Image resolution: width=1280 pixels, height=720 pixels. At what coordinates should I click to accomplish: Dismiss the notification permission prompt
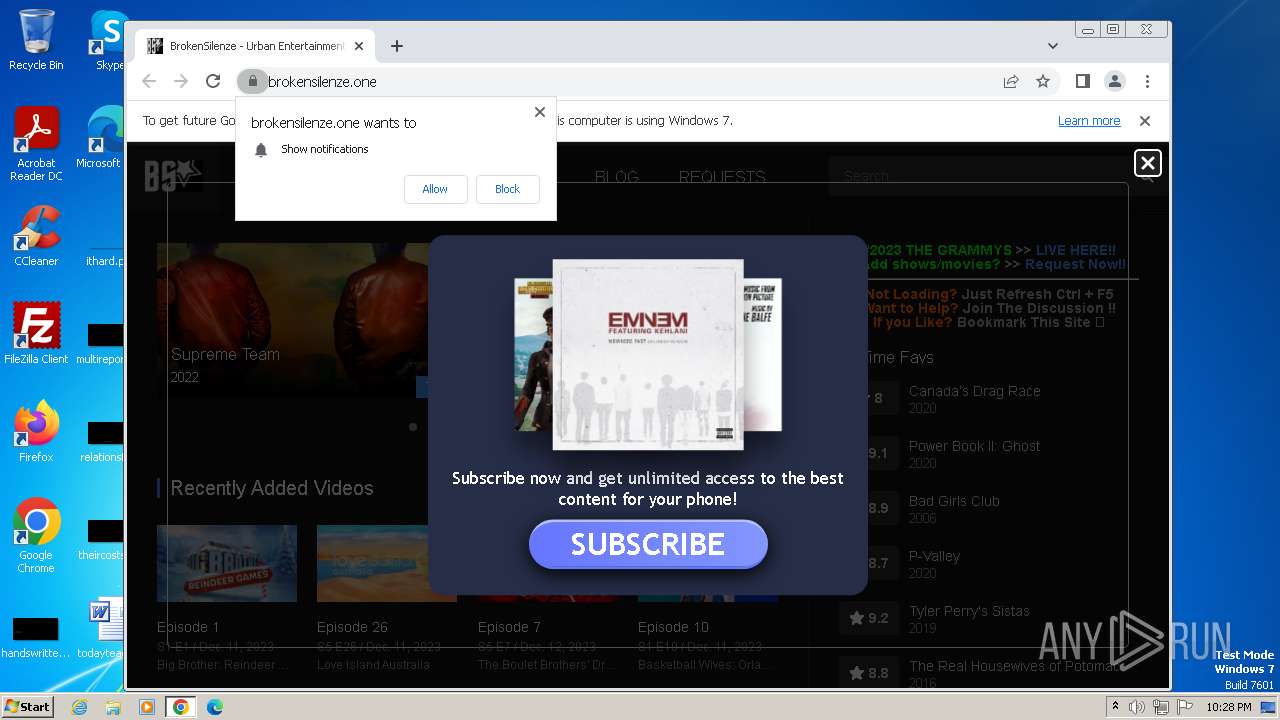540,112
